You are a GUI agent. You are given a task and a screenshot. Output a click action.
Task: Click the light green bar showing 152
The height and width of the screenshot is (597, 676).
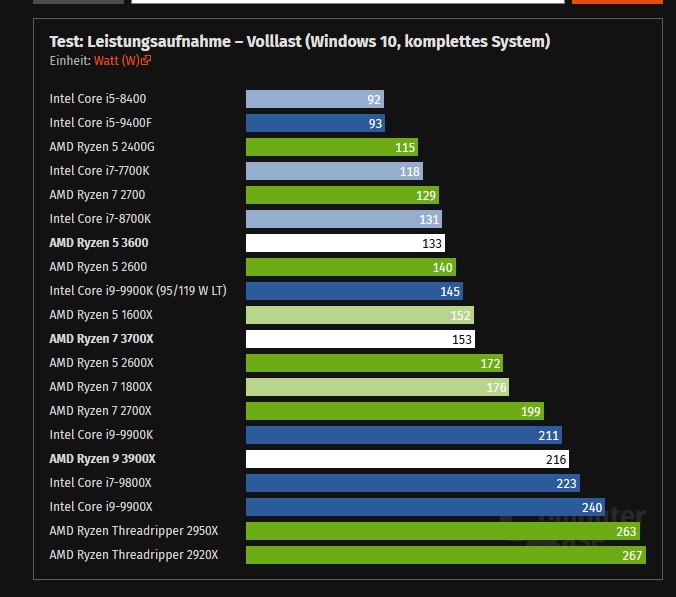[360, 315]
